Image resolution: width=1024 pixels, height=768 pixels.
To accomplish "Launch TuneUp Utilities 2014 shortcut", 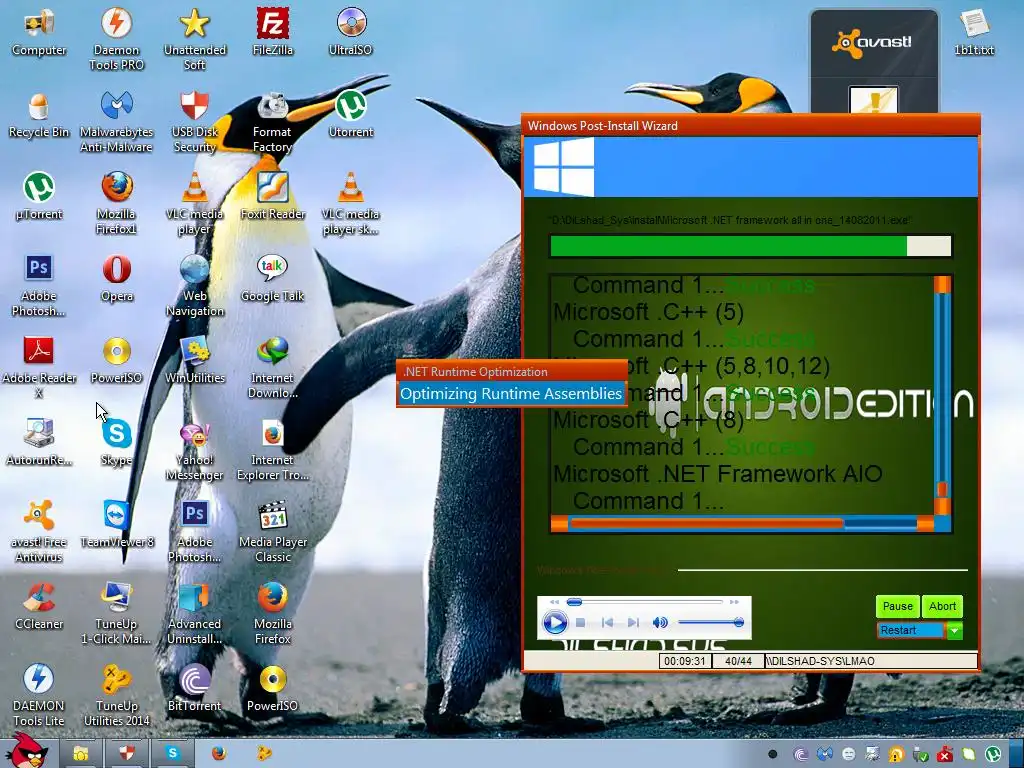I will click(x=116, y=696).
